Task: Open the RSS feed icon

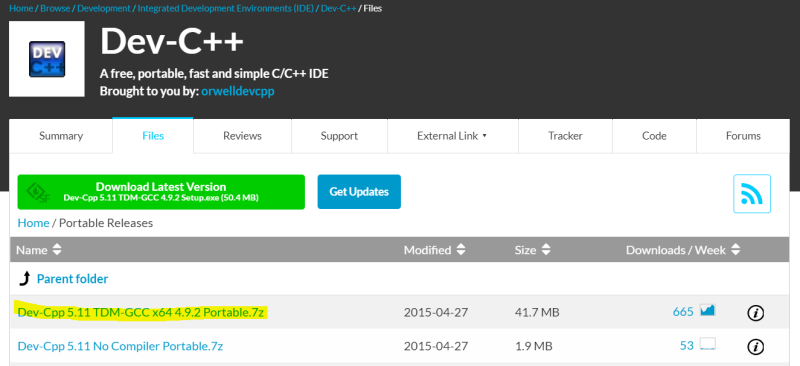Action: (x=752, y=193)
